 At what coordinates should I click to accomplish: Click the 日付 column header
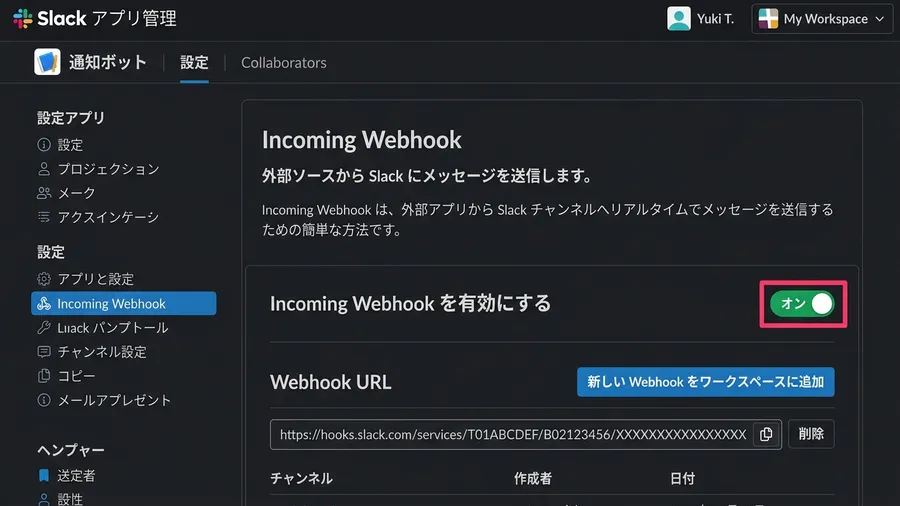pyautogui.click(x=682, y=478)
